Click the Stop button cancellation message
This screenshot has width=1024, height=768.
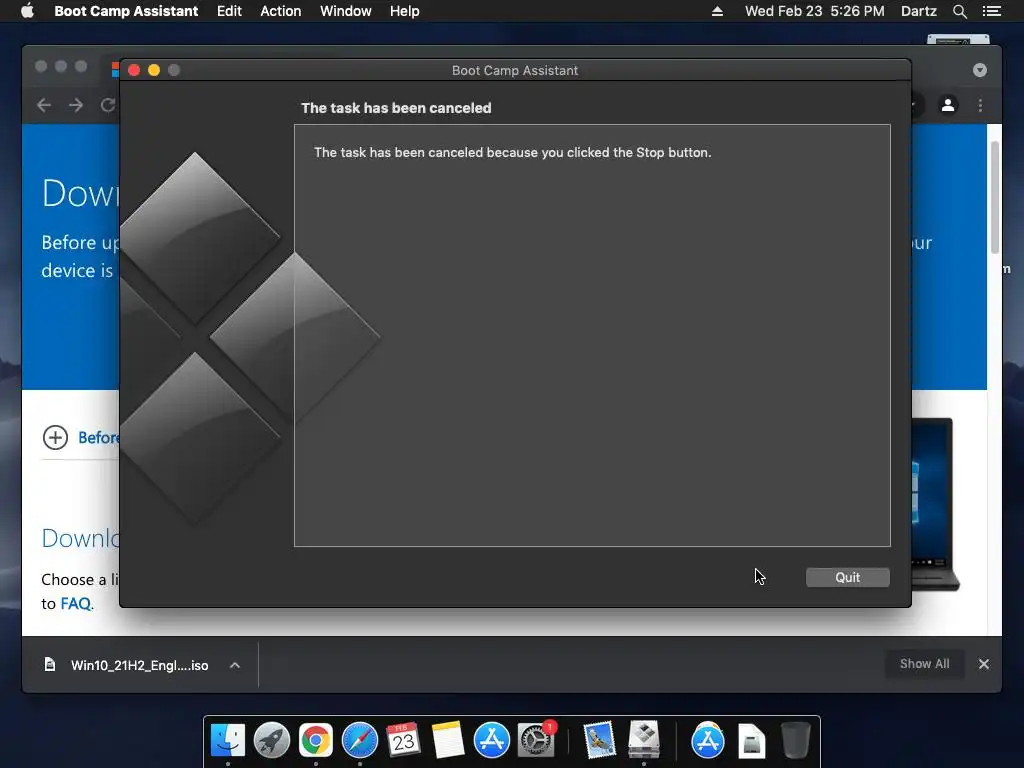pos(512,152)
